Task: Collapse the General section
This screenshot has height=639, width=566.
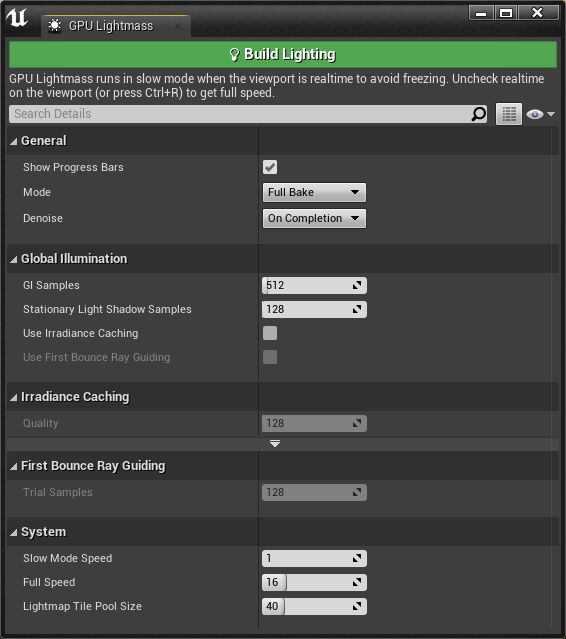Action: coord(14,141)
